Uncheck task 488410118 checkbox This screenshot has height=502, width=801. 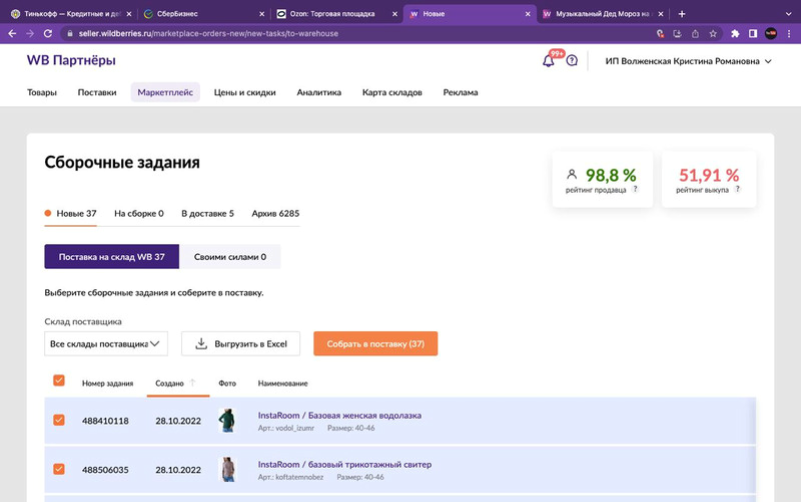(x=59, y=420)
